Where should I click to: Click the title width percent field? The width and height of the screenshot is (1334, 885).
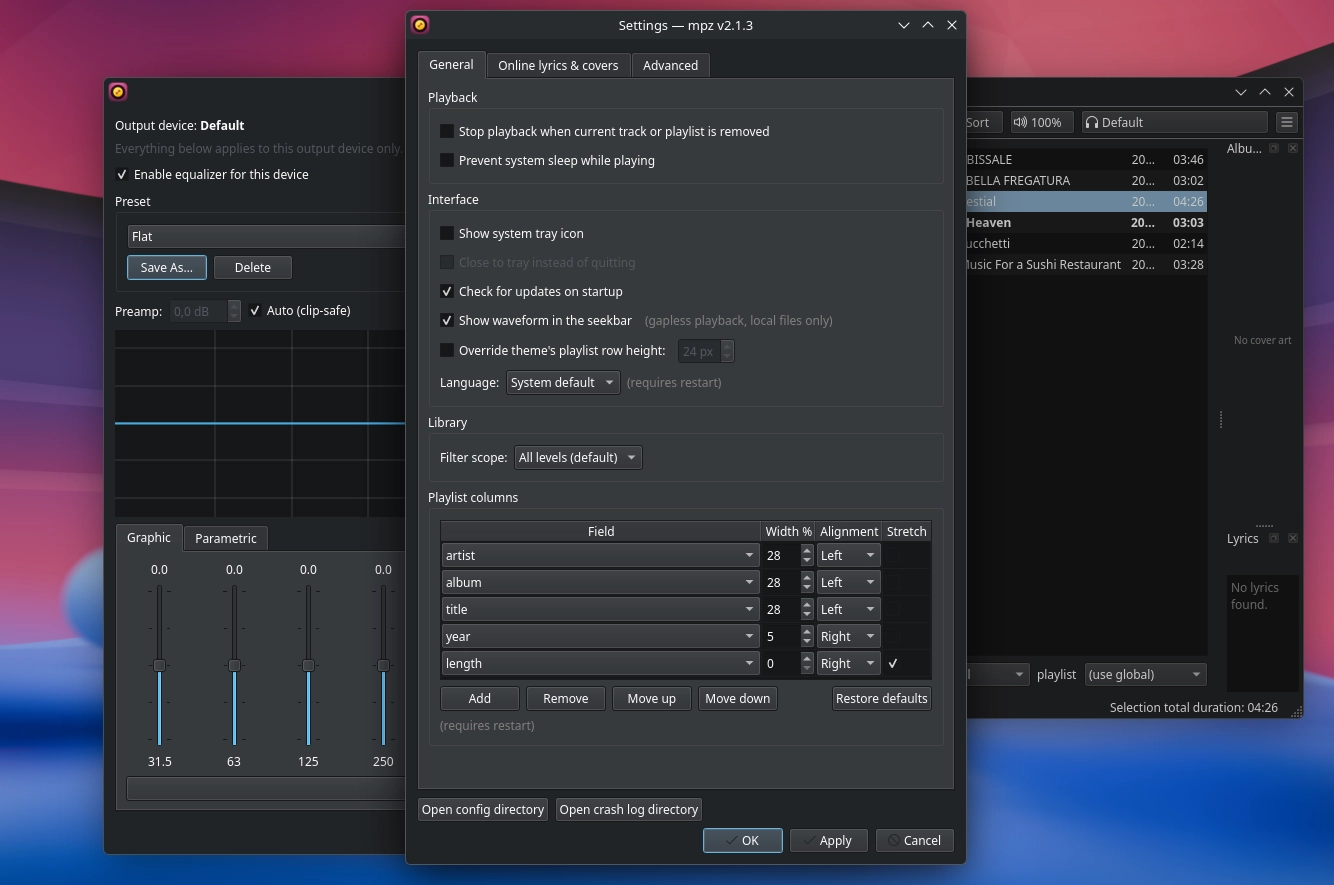781,609
